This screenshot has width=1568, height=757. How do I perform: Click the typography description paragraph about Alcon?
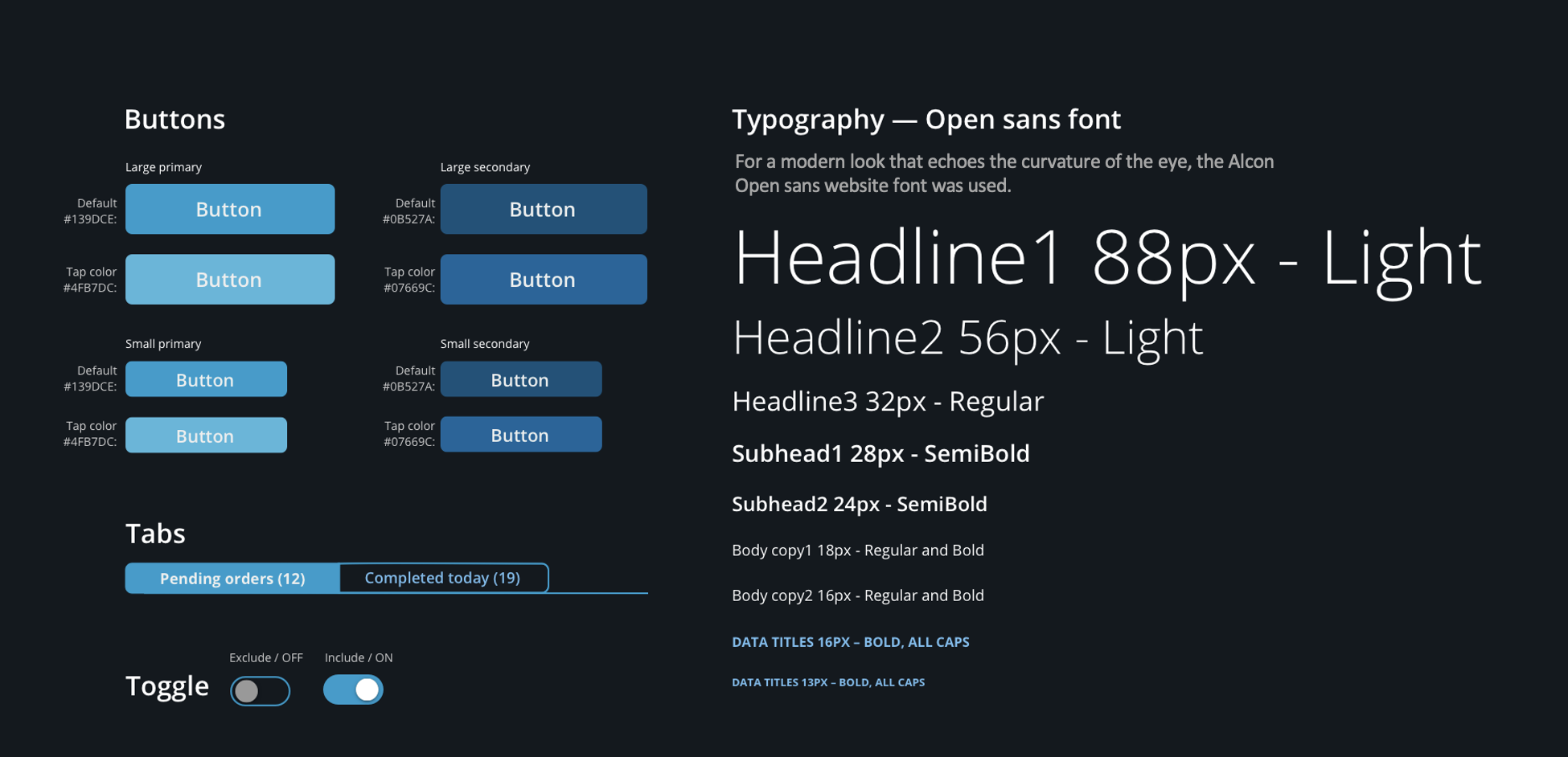point(1004,174)
